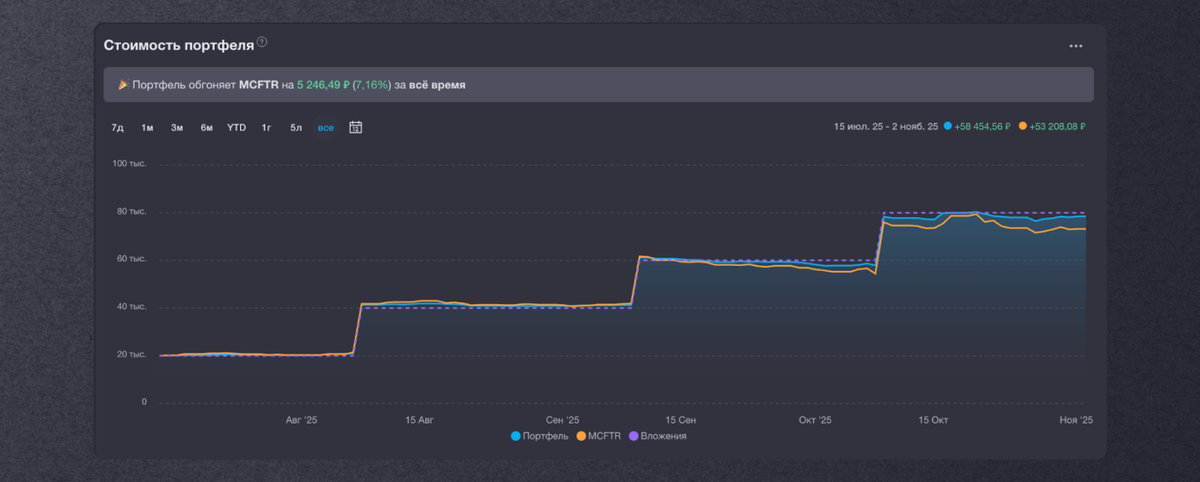The height and width of the screenshot is (482, 1200).
Task: Toggle the Портфель series in legend
Action: coord(540,436)
